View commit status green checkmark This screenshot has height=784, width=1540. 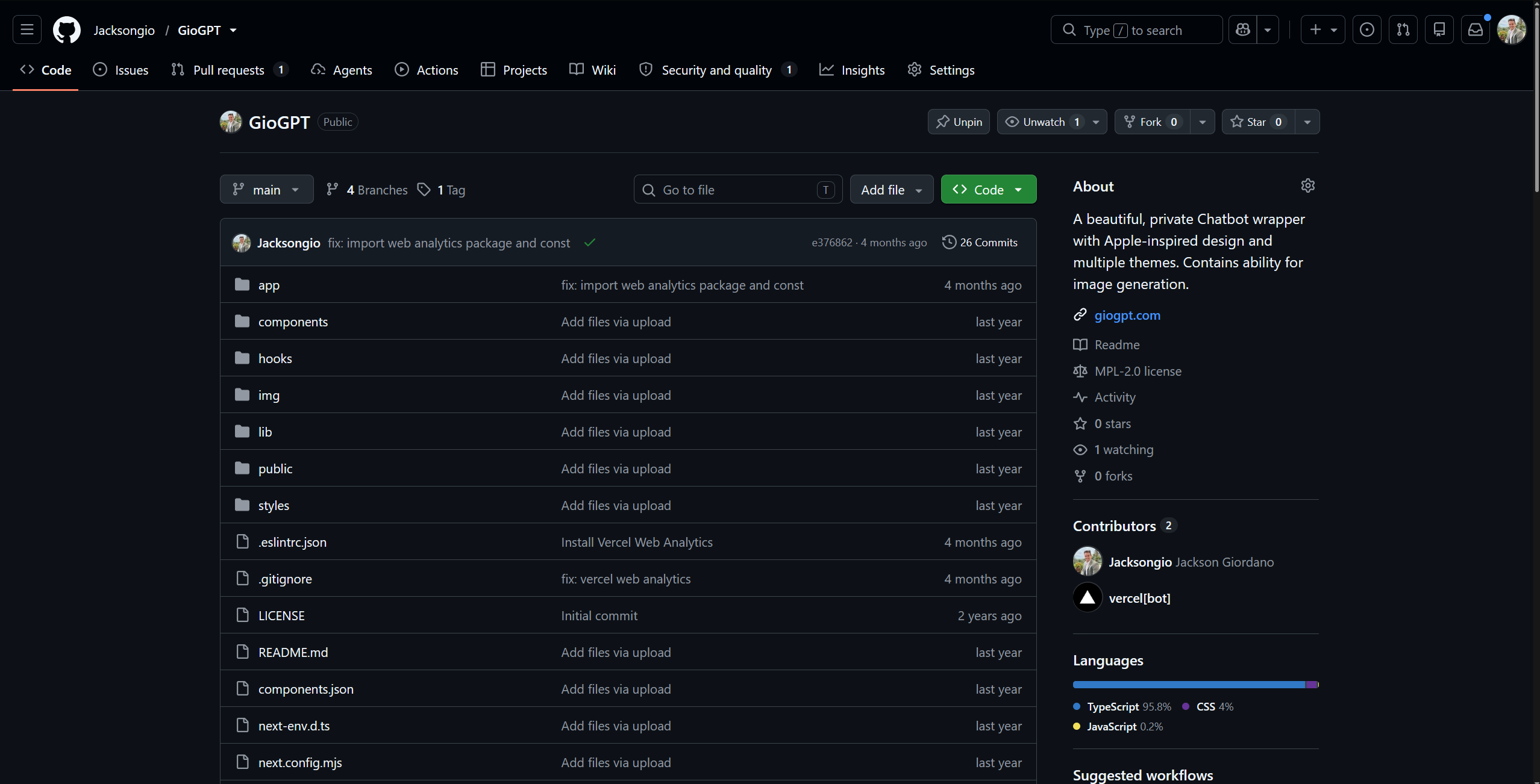(x=590, y=242)
